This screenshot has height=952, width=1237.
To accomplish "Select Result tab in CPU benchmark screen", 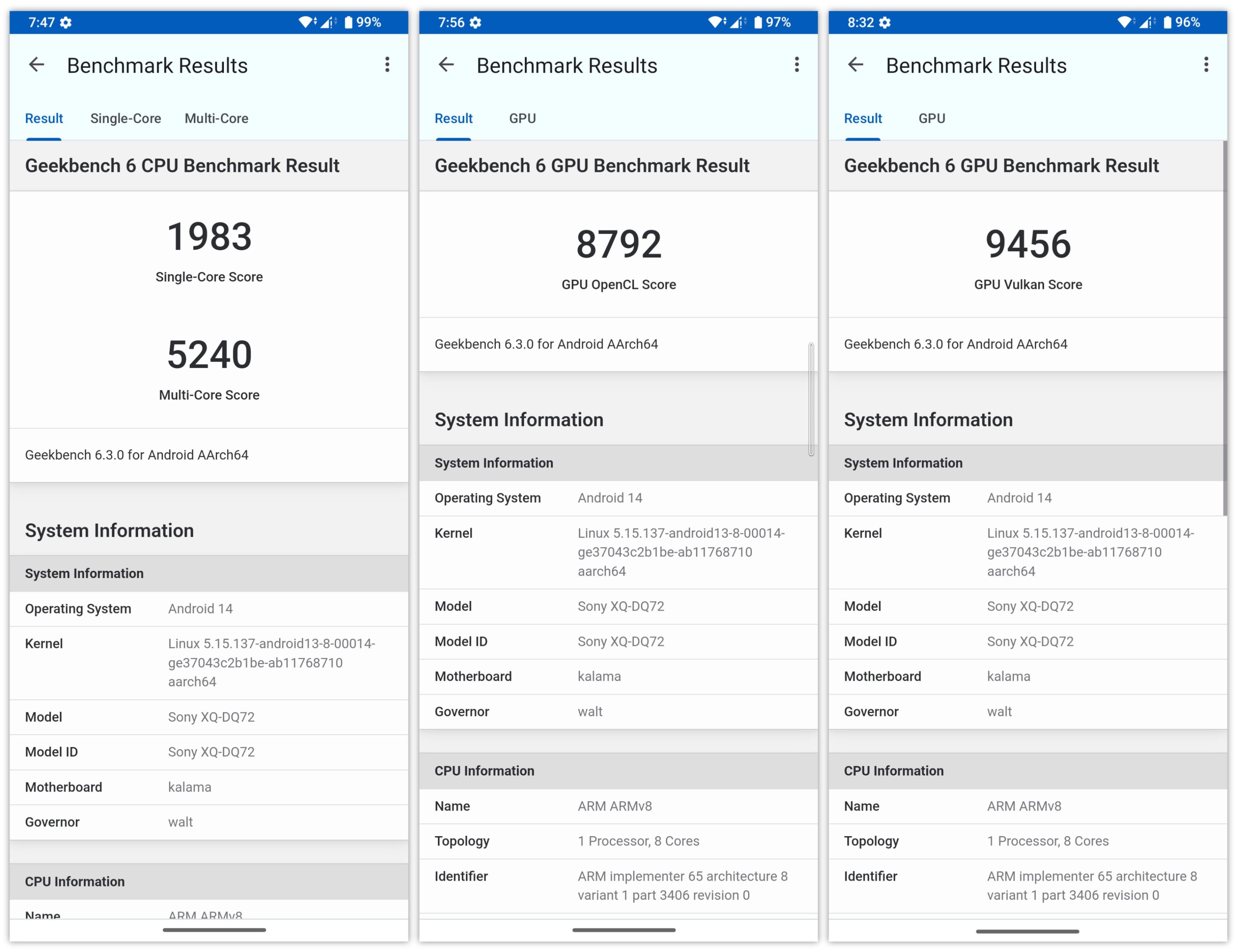I will tap(44, 119).
